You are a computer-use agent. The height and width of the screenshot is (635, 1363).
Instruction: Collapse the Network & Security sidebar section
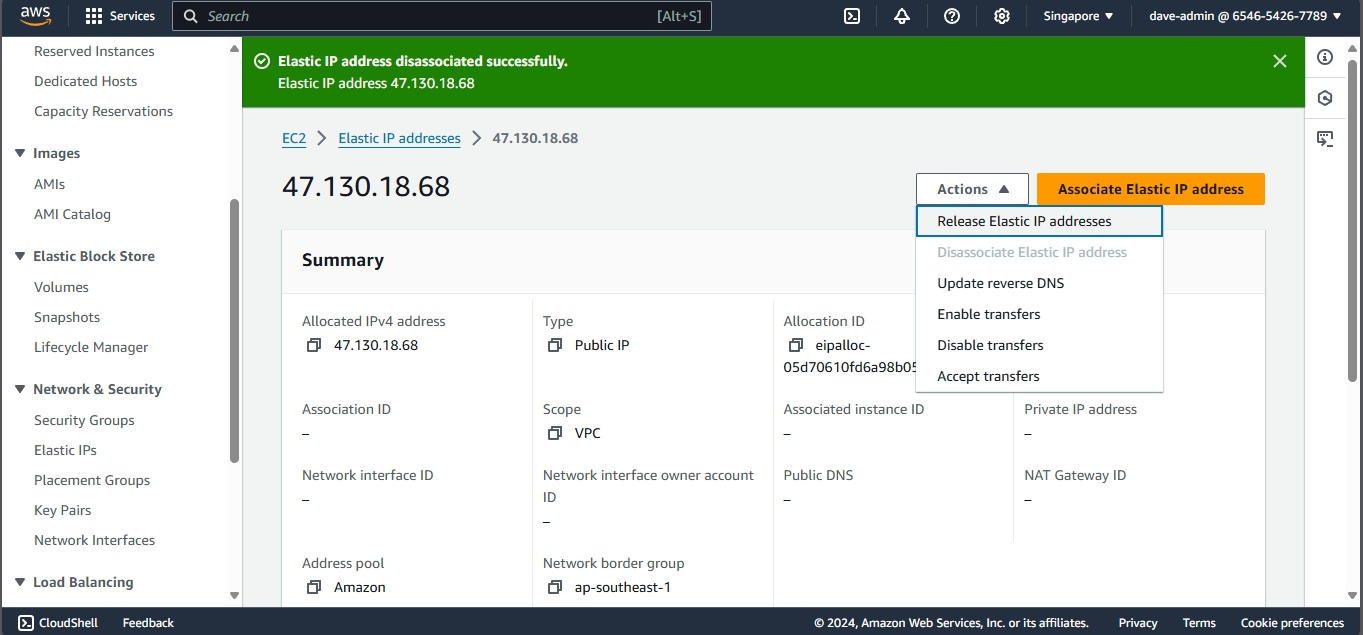point(20,389)
